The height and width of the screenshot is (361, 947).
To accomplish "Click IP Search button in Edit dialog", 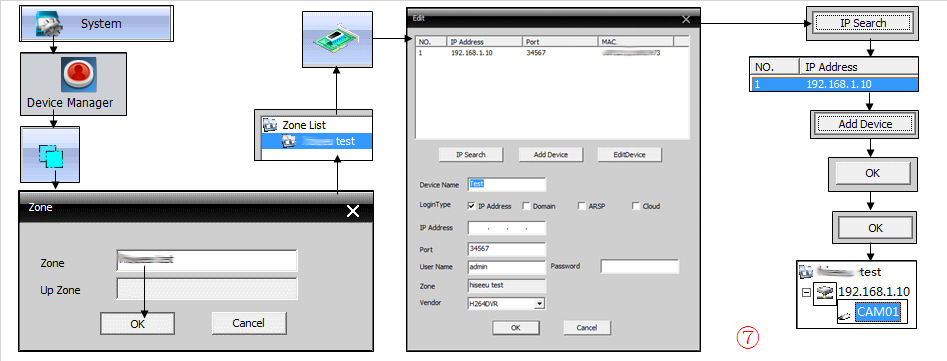I will coord(470,155).
